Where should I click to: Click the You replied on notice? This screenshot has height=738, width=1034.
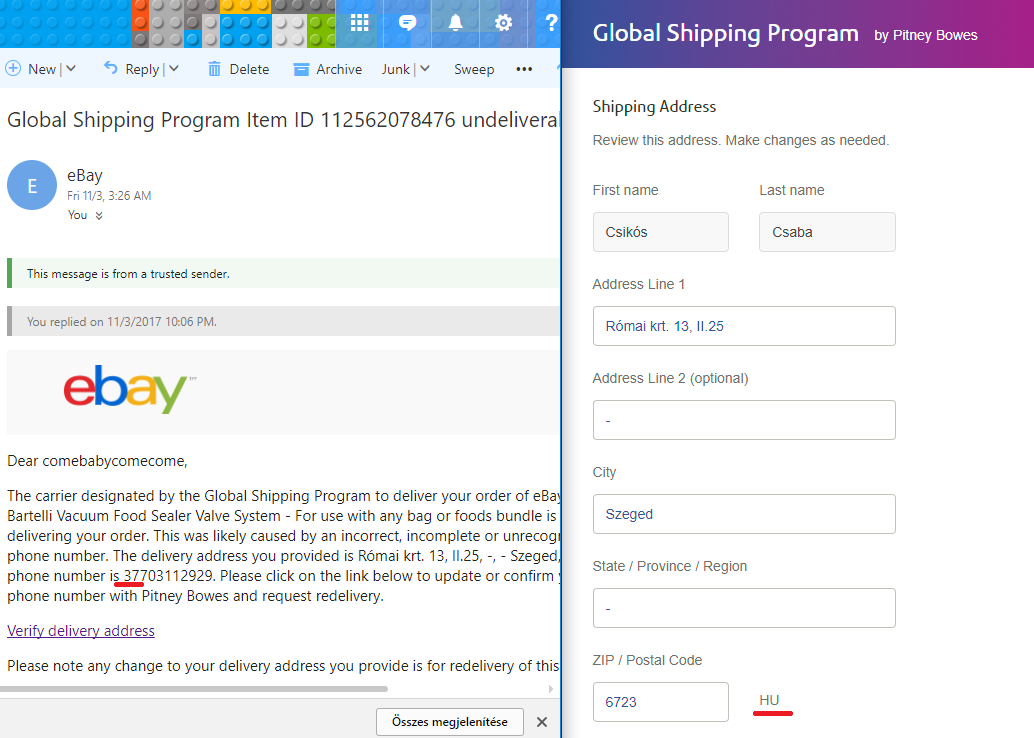point(284,321)
